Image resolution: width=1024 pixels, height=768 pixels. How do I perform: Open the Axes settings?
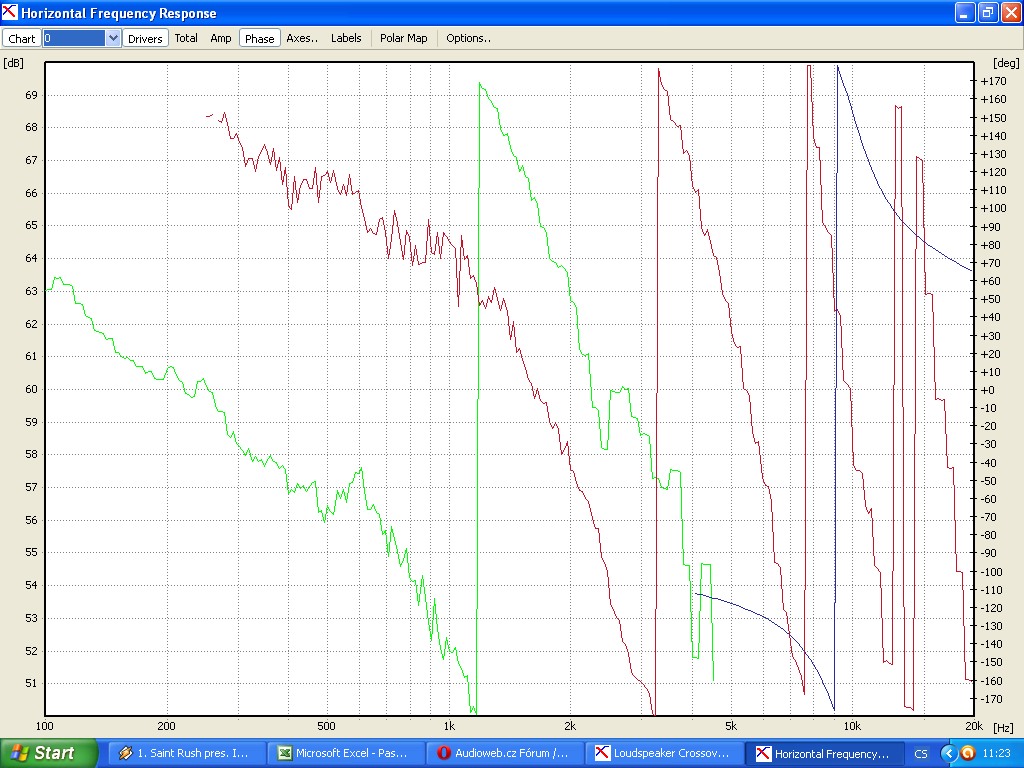[302, 38]
